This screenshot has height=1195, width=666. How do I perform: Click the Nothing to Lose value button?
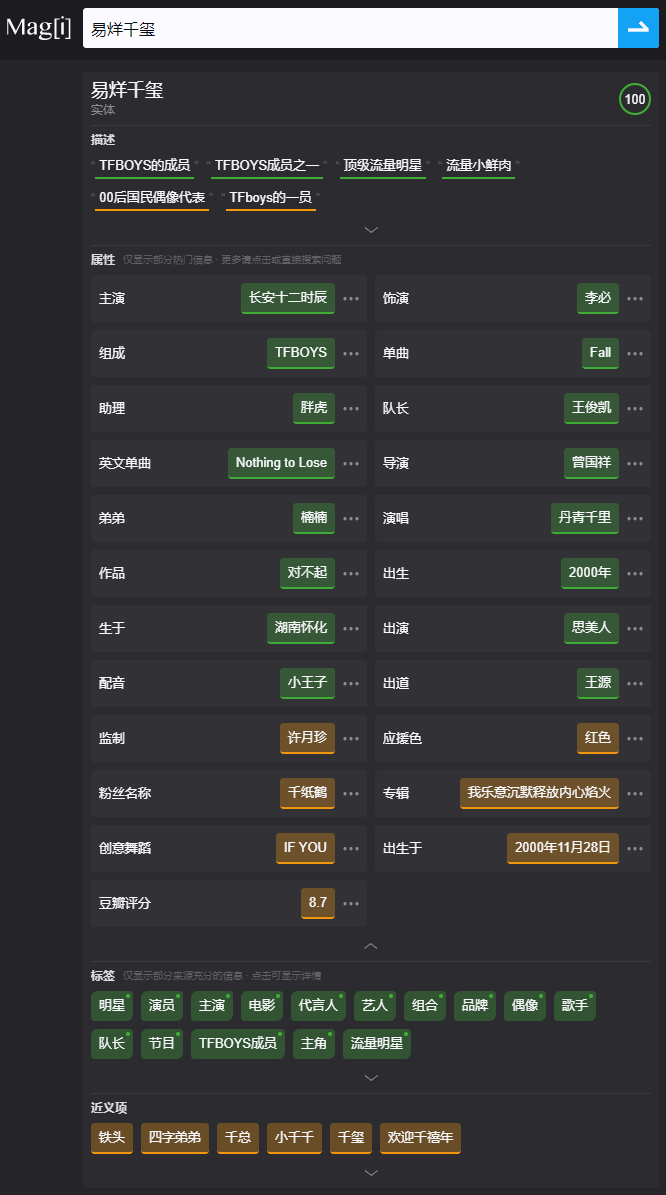coord(281,463)
